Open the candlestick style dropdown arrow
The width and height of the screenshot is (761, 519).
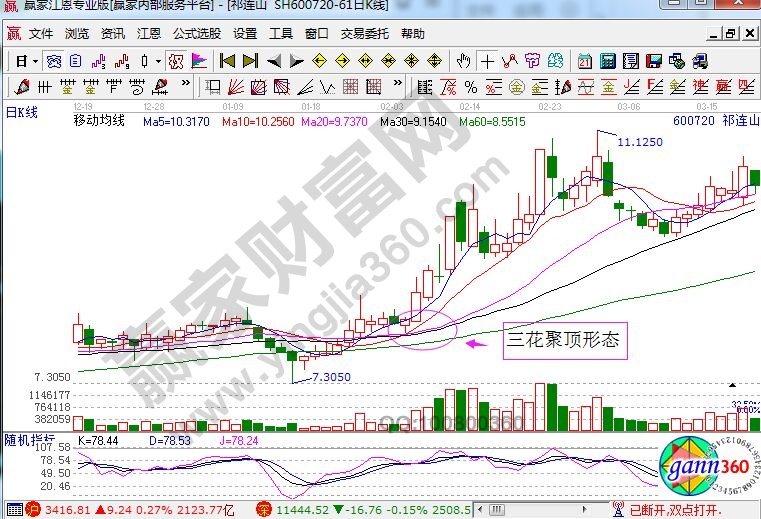(x=158, y=61)
